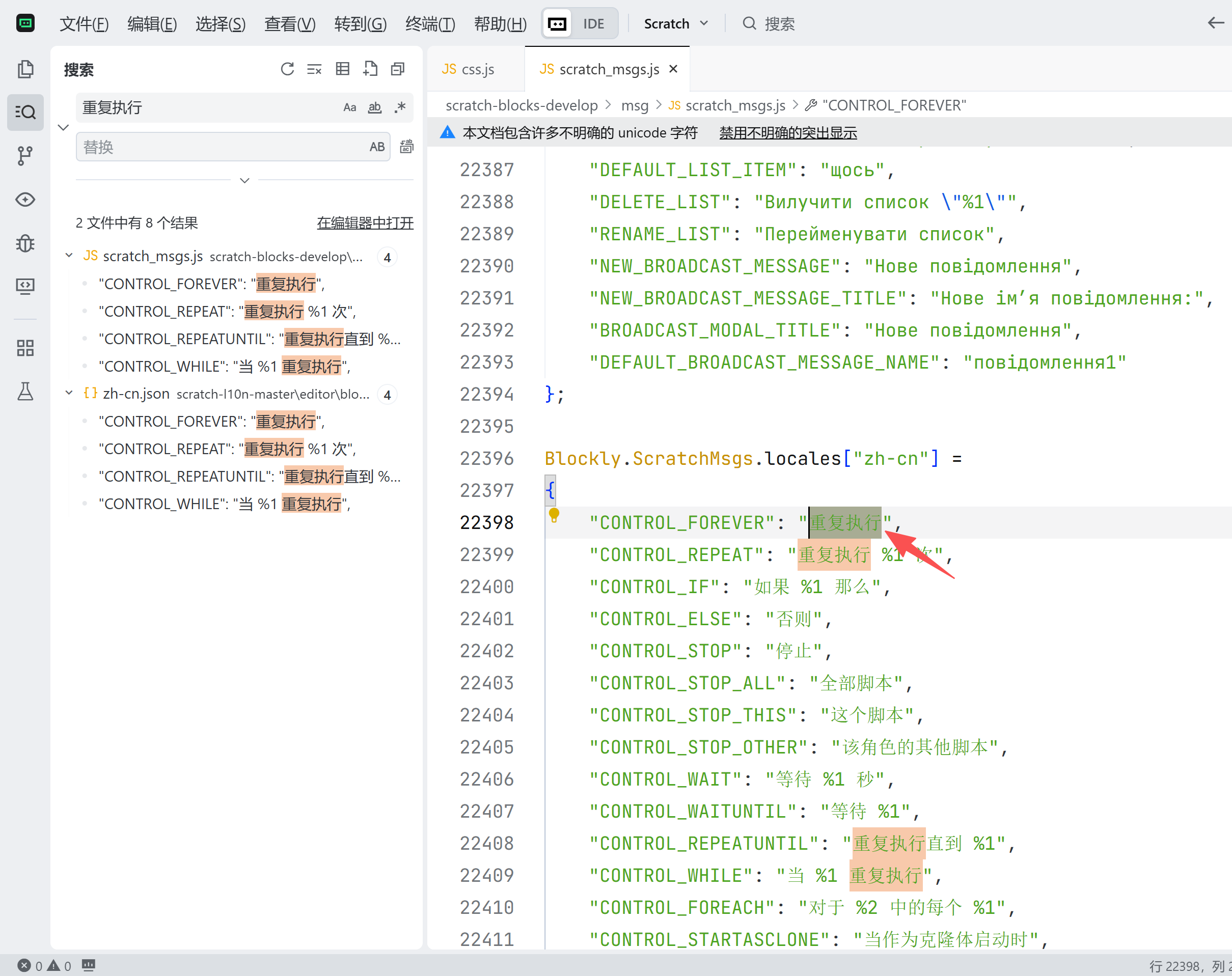1232x976 pixels.
Task: Click the collapse all results icon
Action: [x=398, y=69]
